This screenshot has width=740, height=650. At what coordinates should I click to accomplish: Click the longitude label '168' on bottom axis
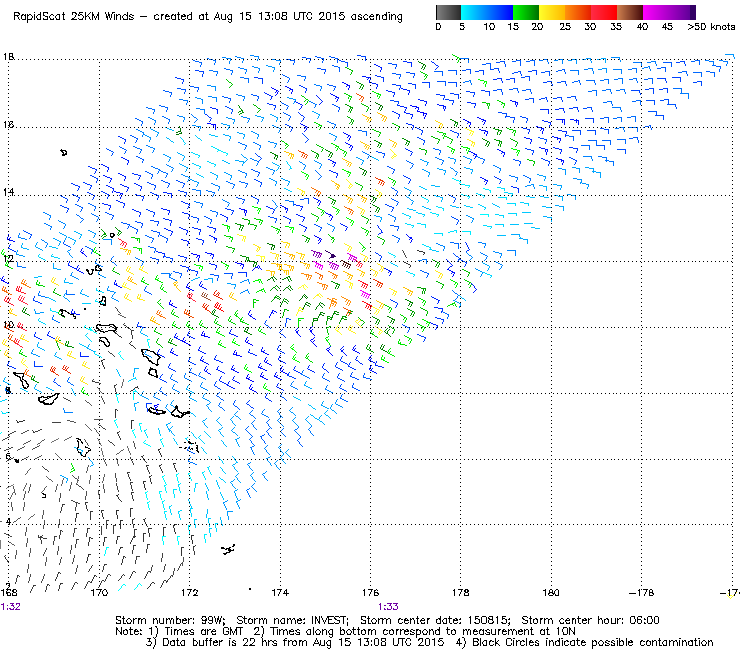[x=9, y=592]
